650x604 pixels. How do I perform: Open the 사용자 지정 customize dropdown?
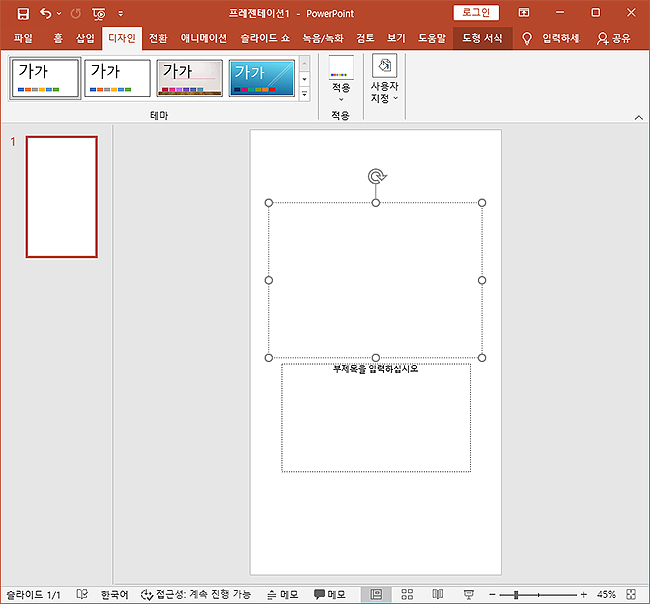pyautogui.click(x=385, y=79)
